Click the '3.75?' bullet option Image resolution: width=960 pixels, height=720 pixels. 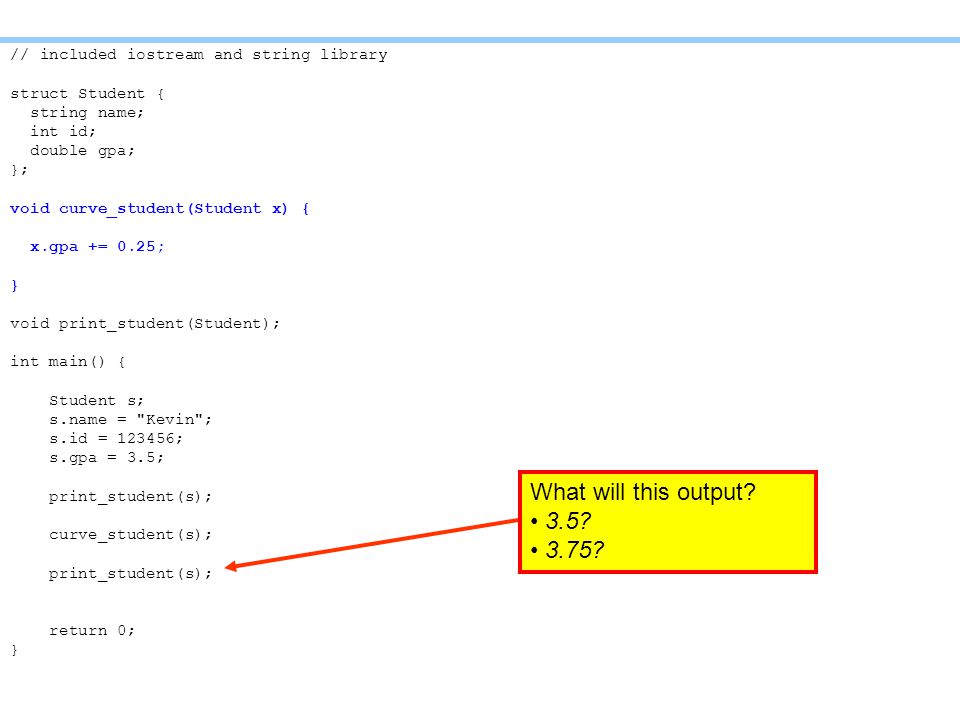pos(574,550)
